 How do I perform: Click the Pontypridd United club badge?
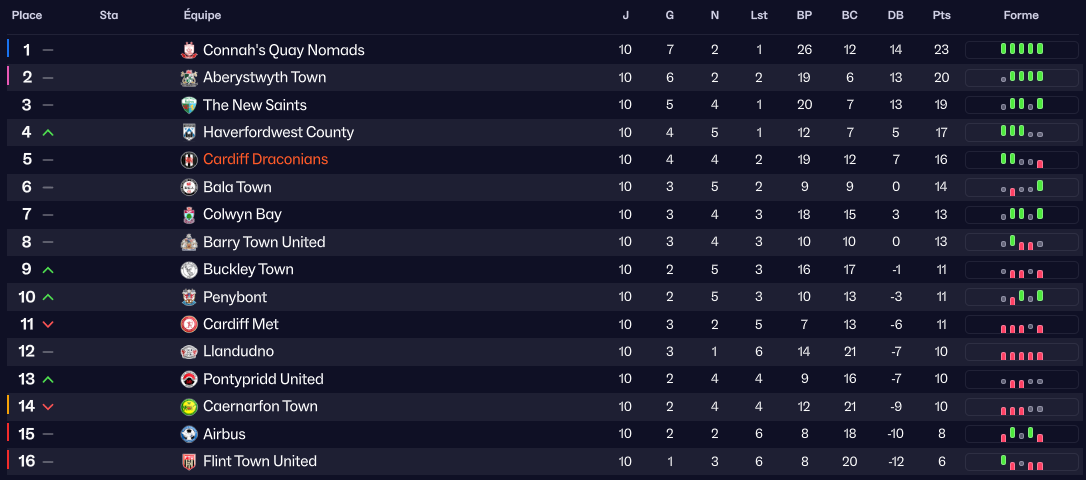pyautogui.click(x=189, y=379)
